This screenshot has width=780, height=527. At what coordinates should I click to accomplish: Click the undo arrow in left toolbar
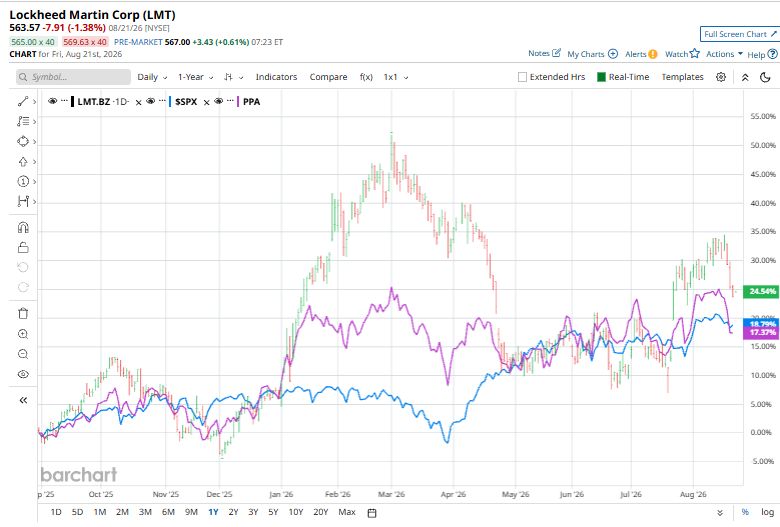23,267
